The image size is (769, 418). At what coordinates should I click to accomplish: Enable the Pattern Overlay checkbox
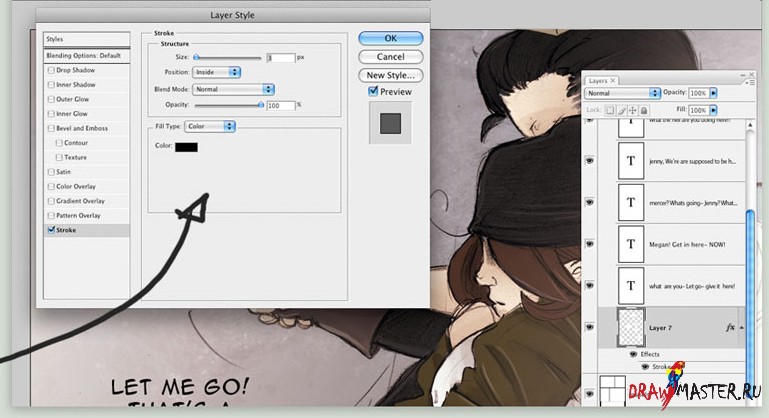[51, 215]
